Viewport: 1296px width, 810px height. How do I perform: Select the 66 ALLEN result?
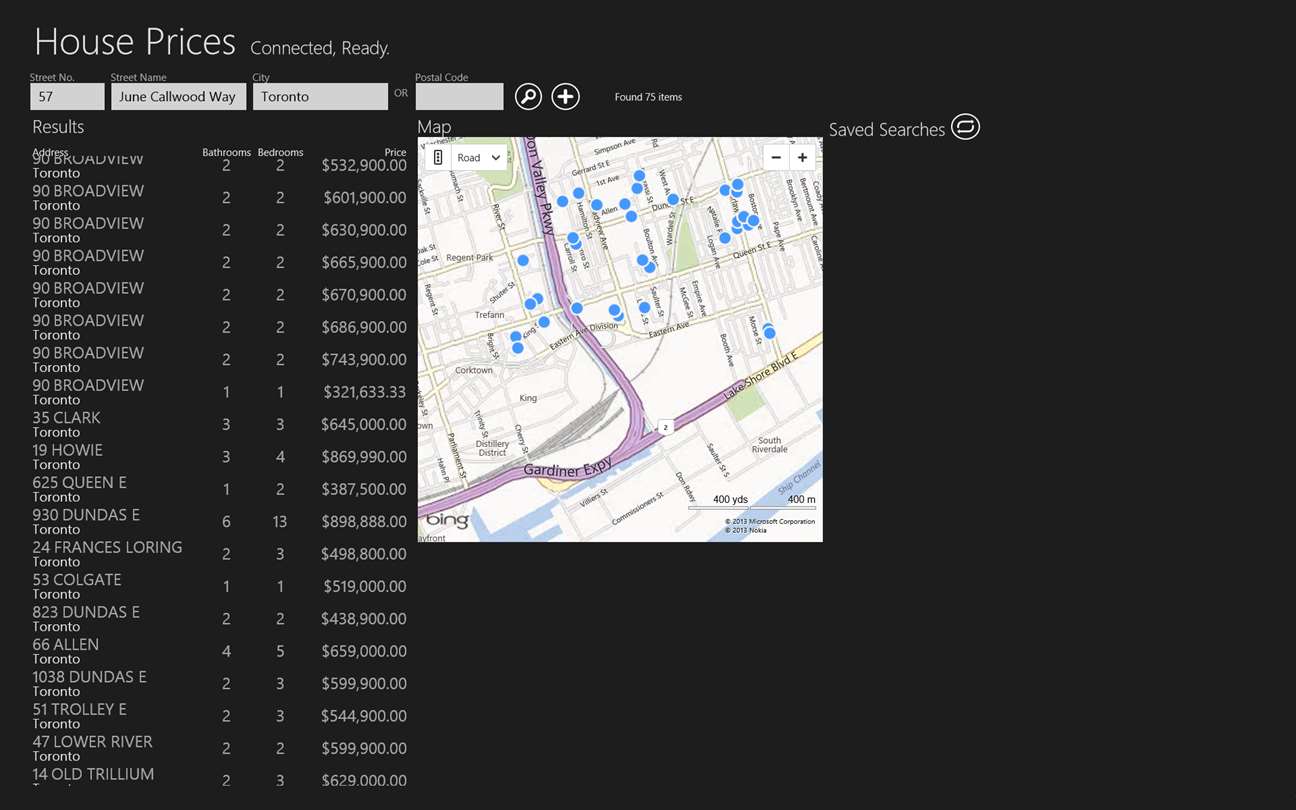tap(219, 651)
